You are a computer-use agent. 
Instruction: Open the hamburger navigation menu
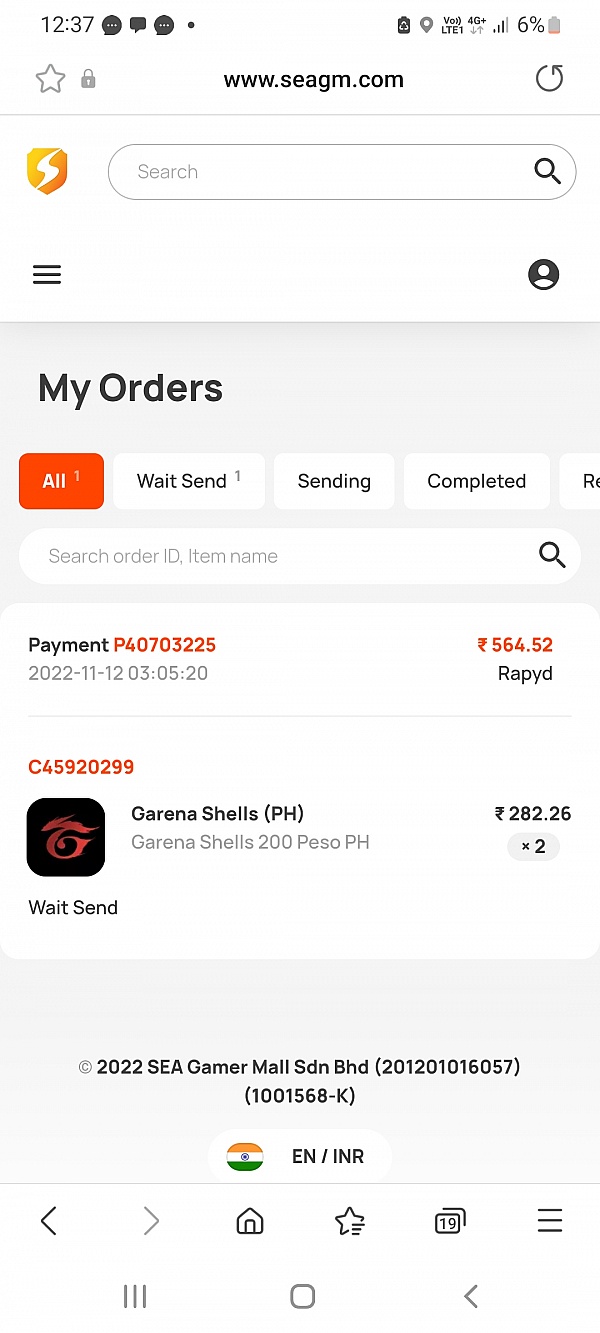(47, 275)
